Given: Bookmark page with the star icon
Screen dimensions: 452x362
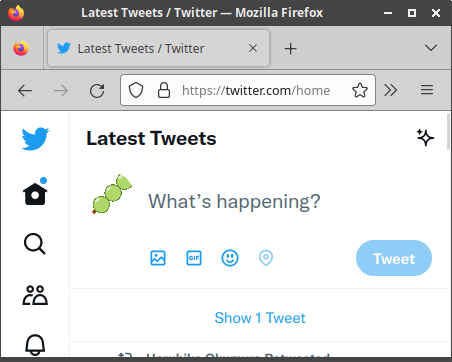Looking at the screenshot, I should [360, 90].
